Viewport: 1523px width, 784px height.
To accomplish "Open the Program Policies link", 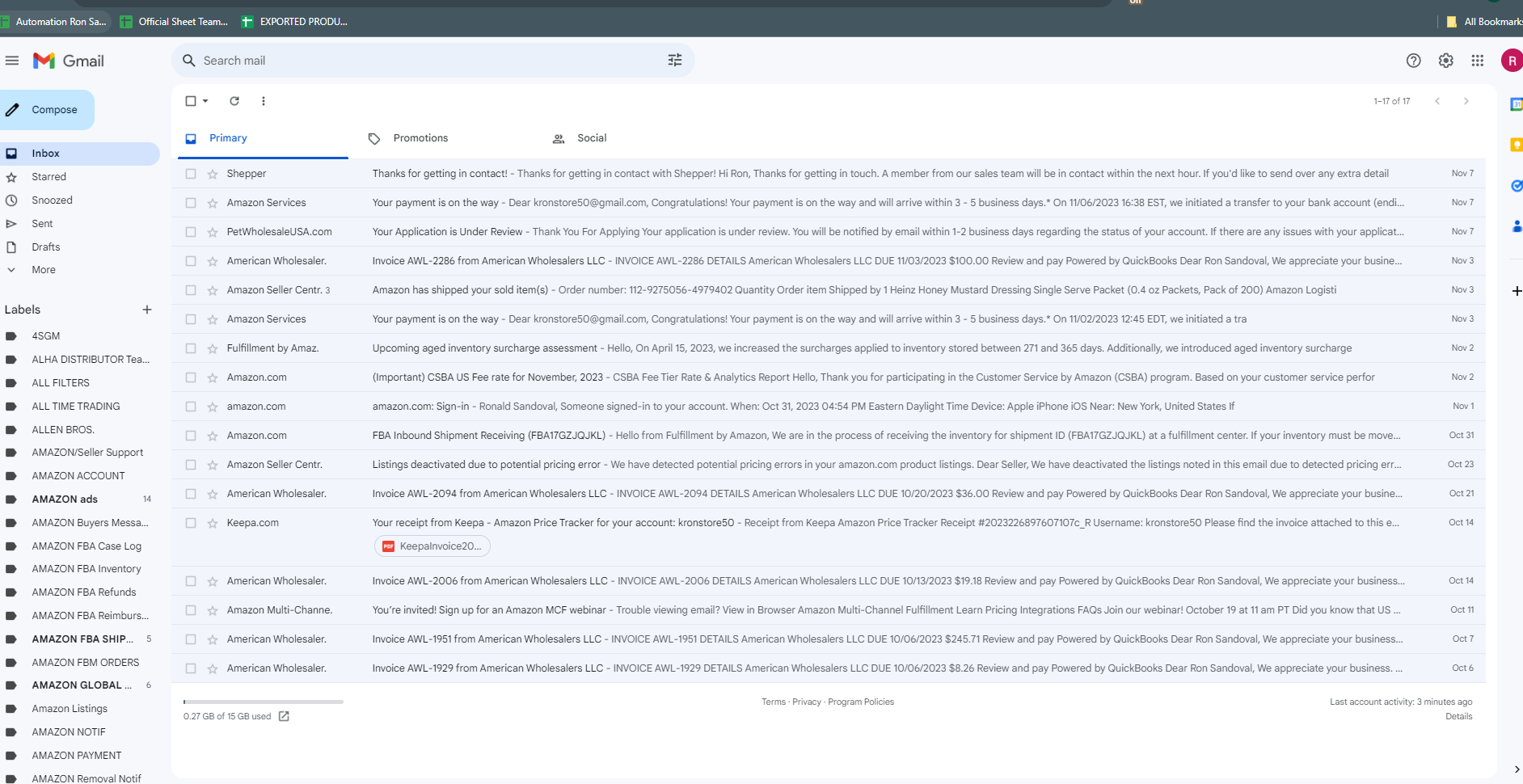I will pyautogui.click(x=861, y=702).
